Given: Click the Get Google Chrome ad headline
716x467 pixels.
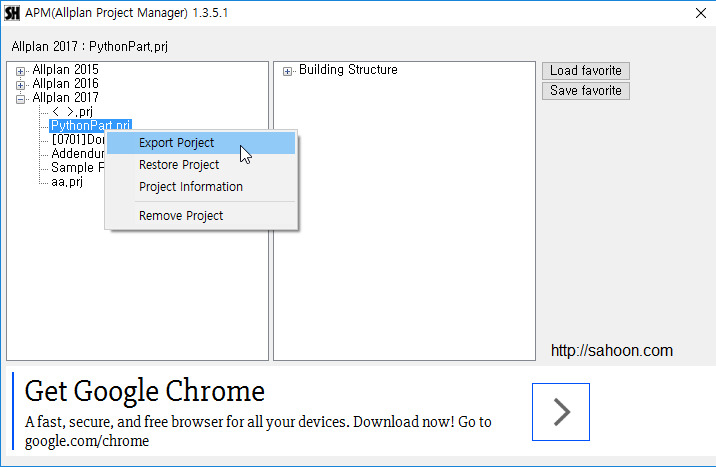Looking at the screenshot, I should point(144,391).
